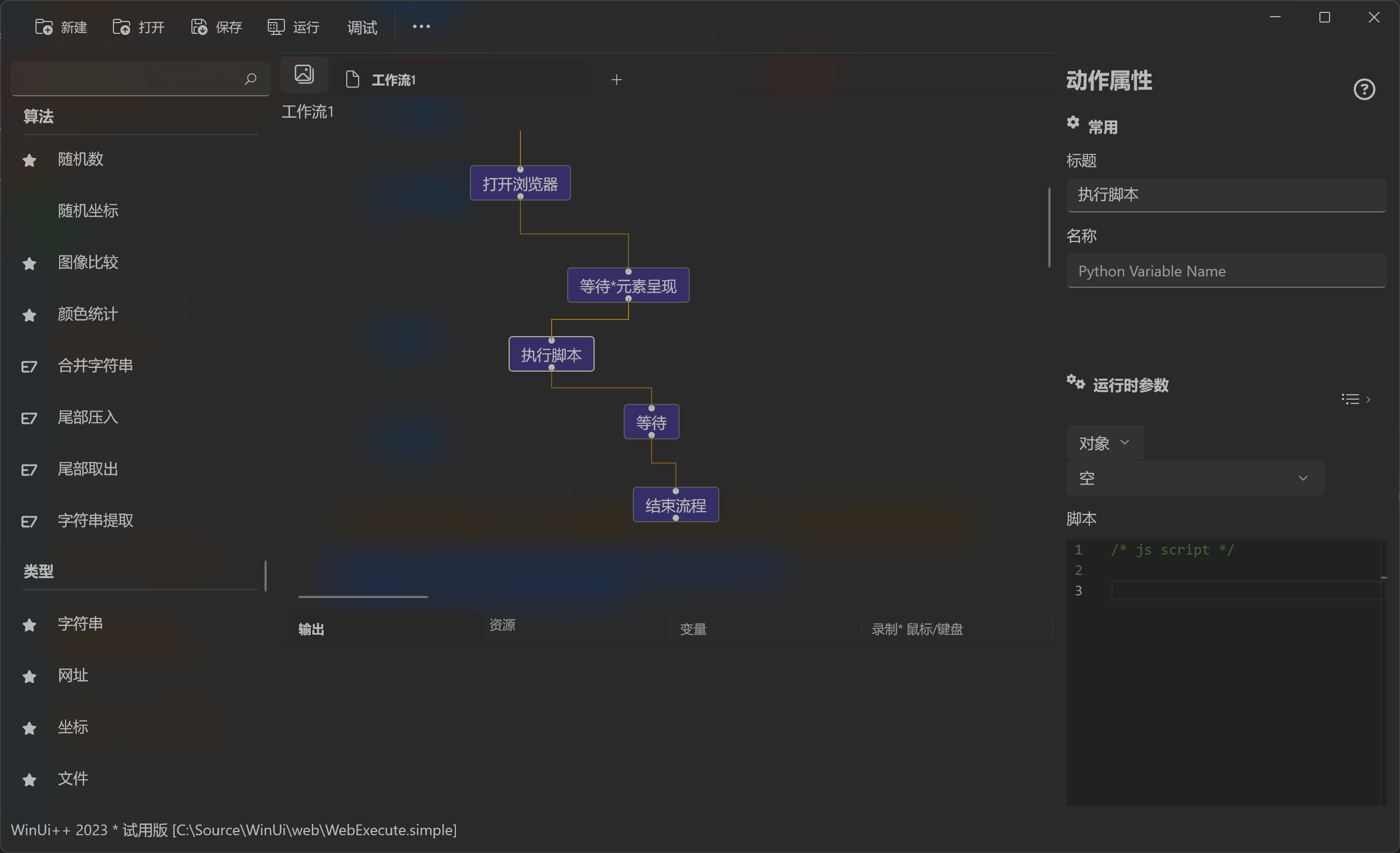Click the left panel vertical scrollbar
1400x853 pixels.
tap(266, 575)
